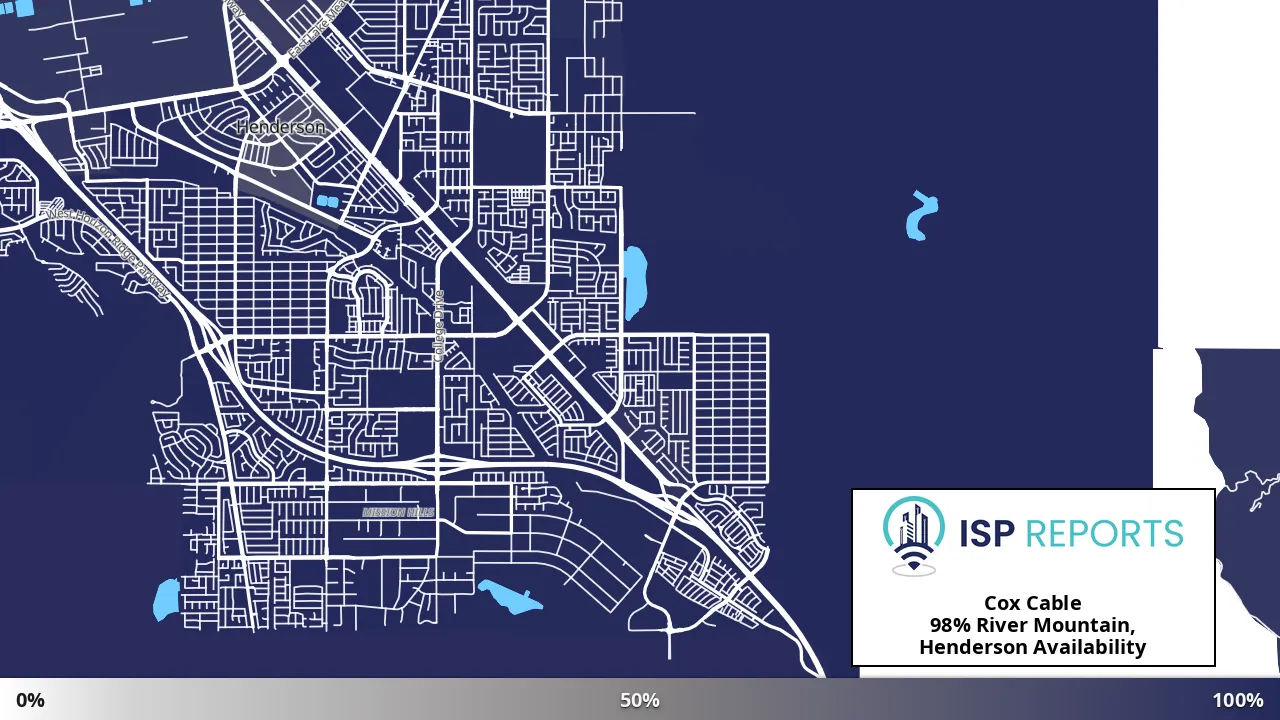Screen dimensions: 1280x720
Task: Click the ISP Reports building-and-wifi logo icon
Action: pos(914,537)
